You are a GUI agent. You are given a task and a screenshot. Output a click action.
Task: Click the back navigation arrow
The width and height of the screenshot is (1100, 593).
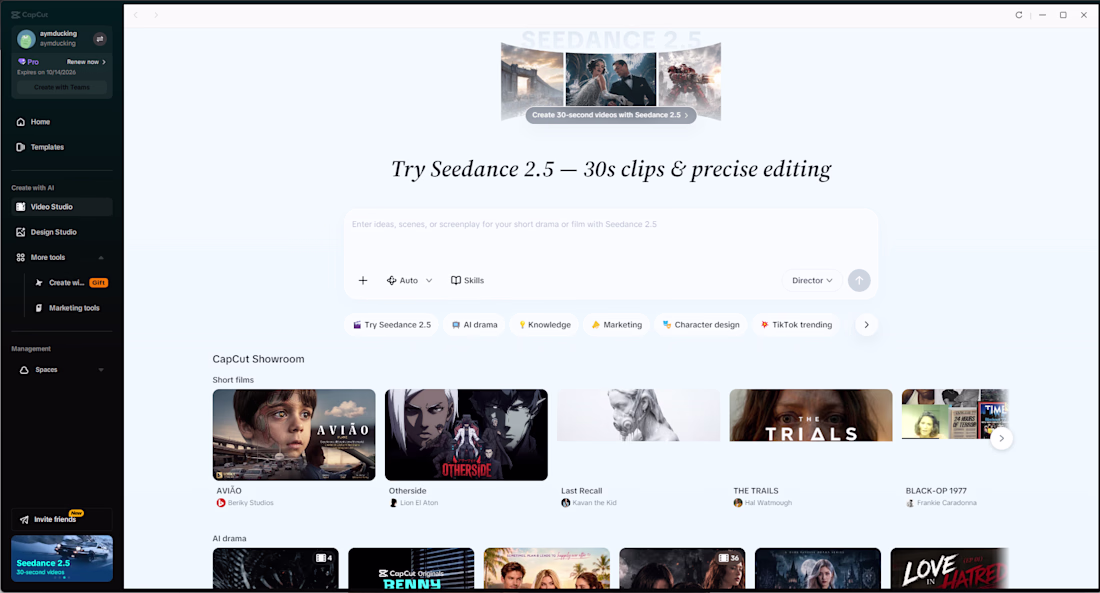[x=136, y=15]
